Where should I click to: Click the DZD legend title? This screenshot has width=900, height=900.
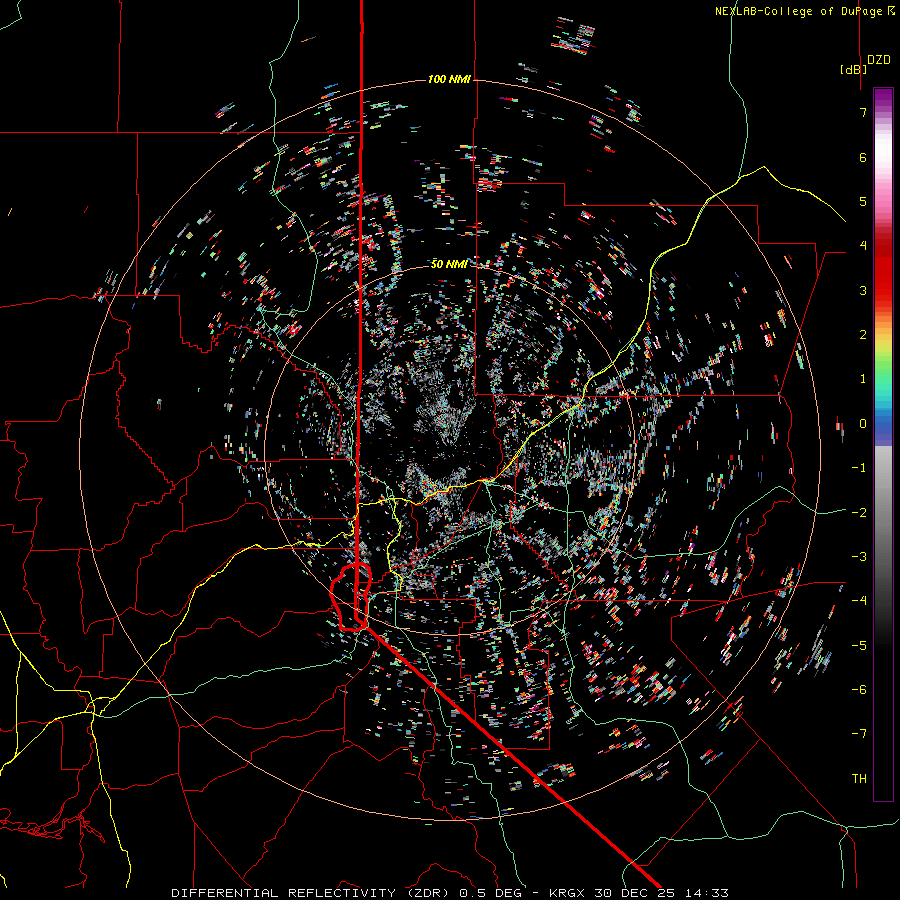(x=879, y=60)
